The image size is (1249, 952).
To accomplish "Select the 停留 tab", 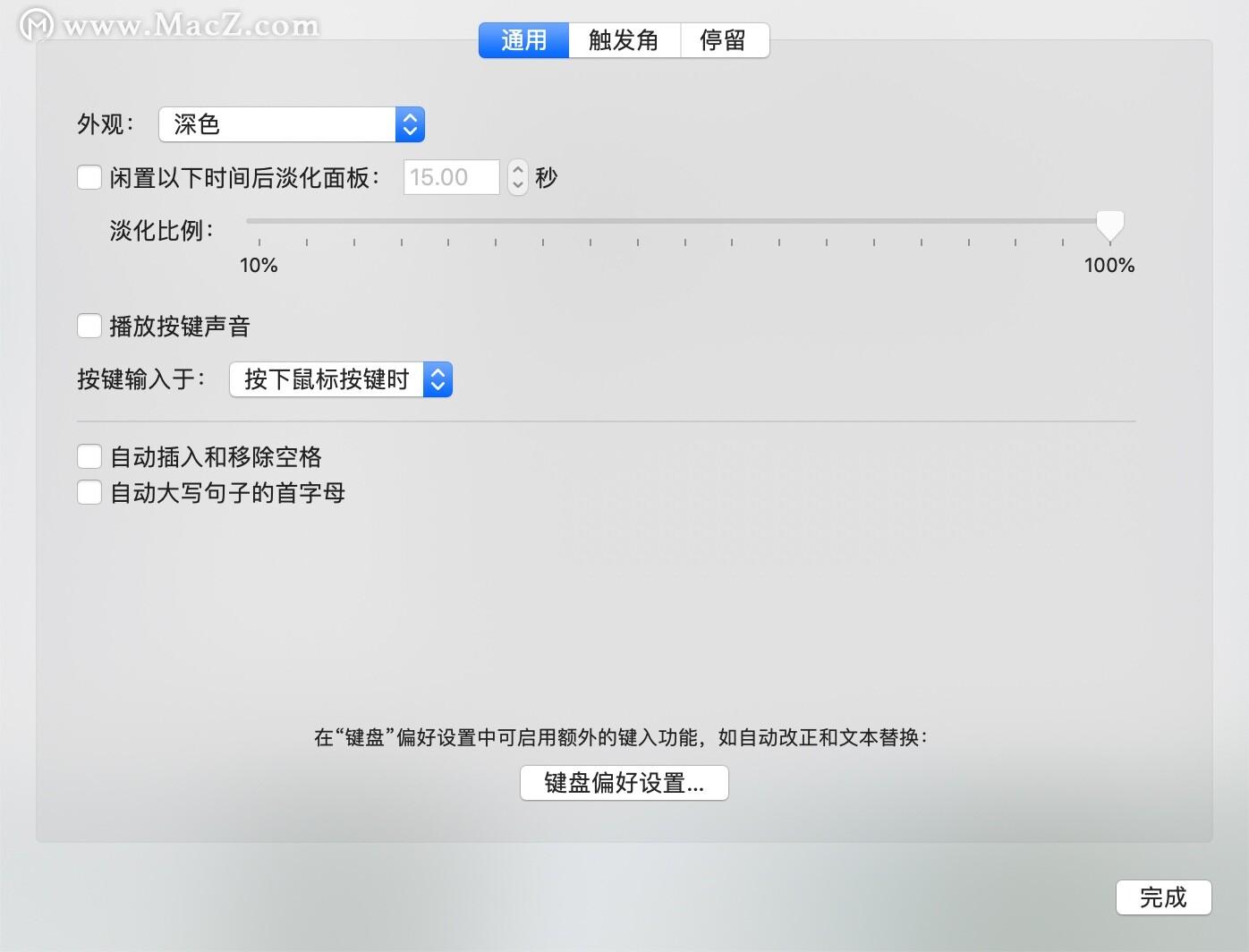I will click(x=725, y=40).
